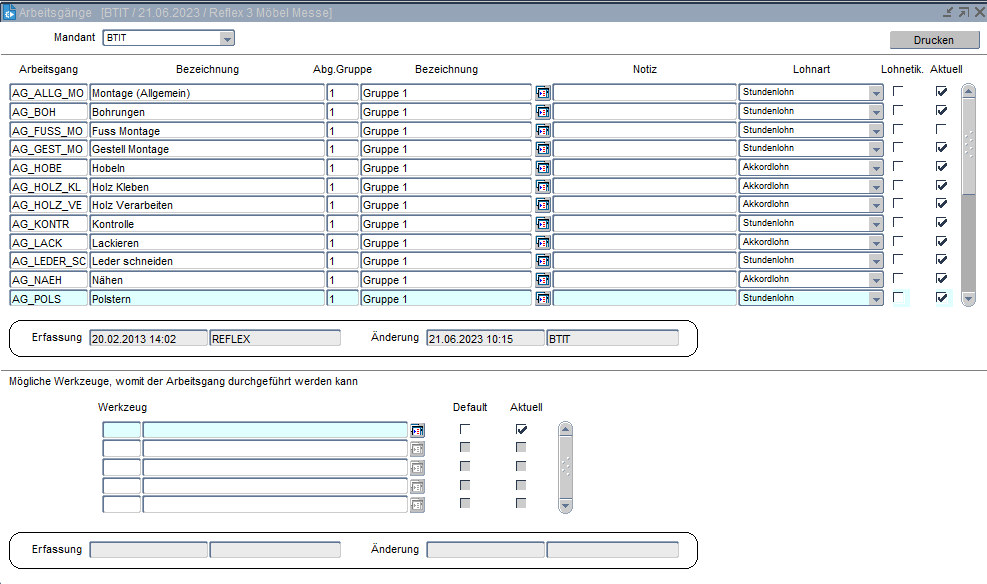
Task: Open lookup icon for Polstern row
Action: (x=542, y=299)
